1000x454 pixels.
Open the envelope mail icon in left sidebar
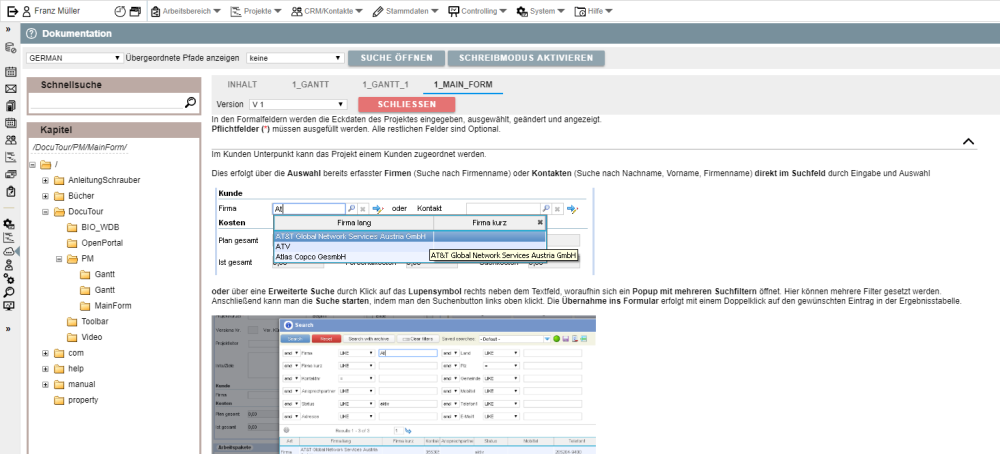click(10, 89)
